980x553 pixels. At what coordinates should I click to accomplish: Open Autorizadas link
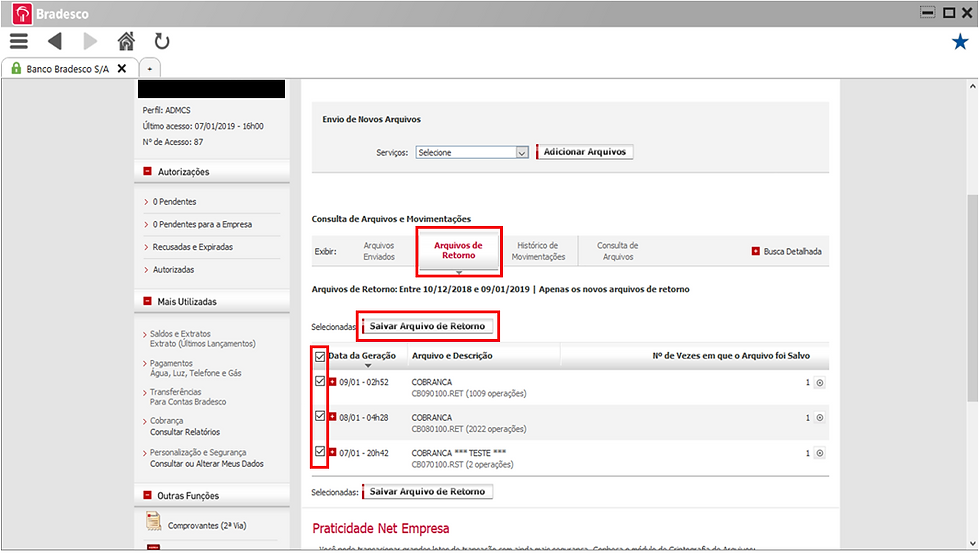[x=173, y=269]
